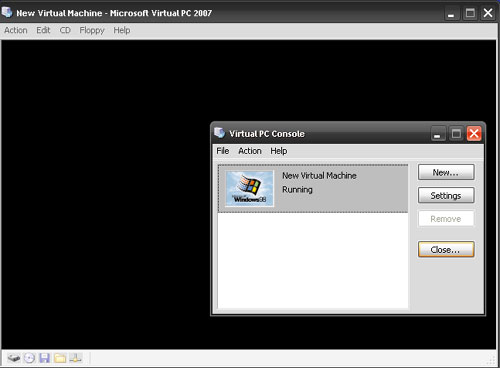
Task: Click the 'Running' status text
Action: [x=297, y=190]
